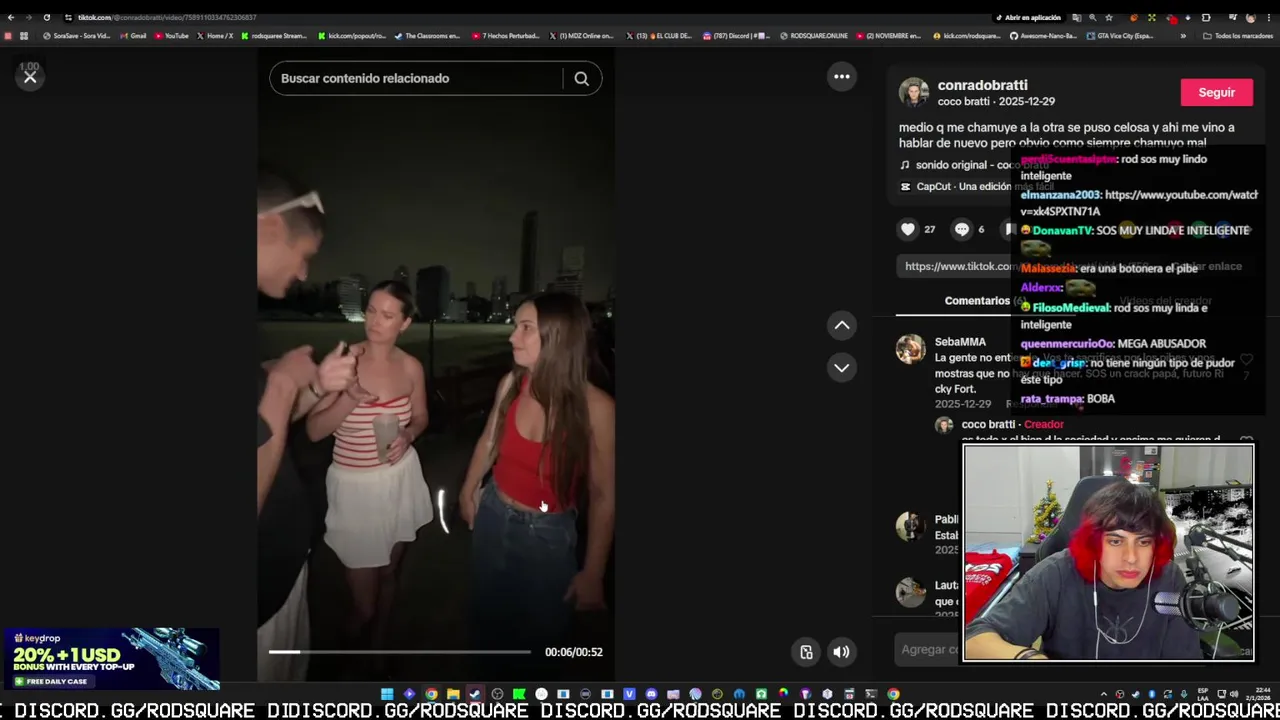This screenshot has width=1280, height=720.
Task: Open comments with speech bubble icon
Action: click(962, 229)
